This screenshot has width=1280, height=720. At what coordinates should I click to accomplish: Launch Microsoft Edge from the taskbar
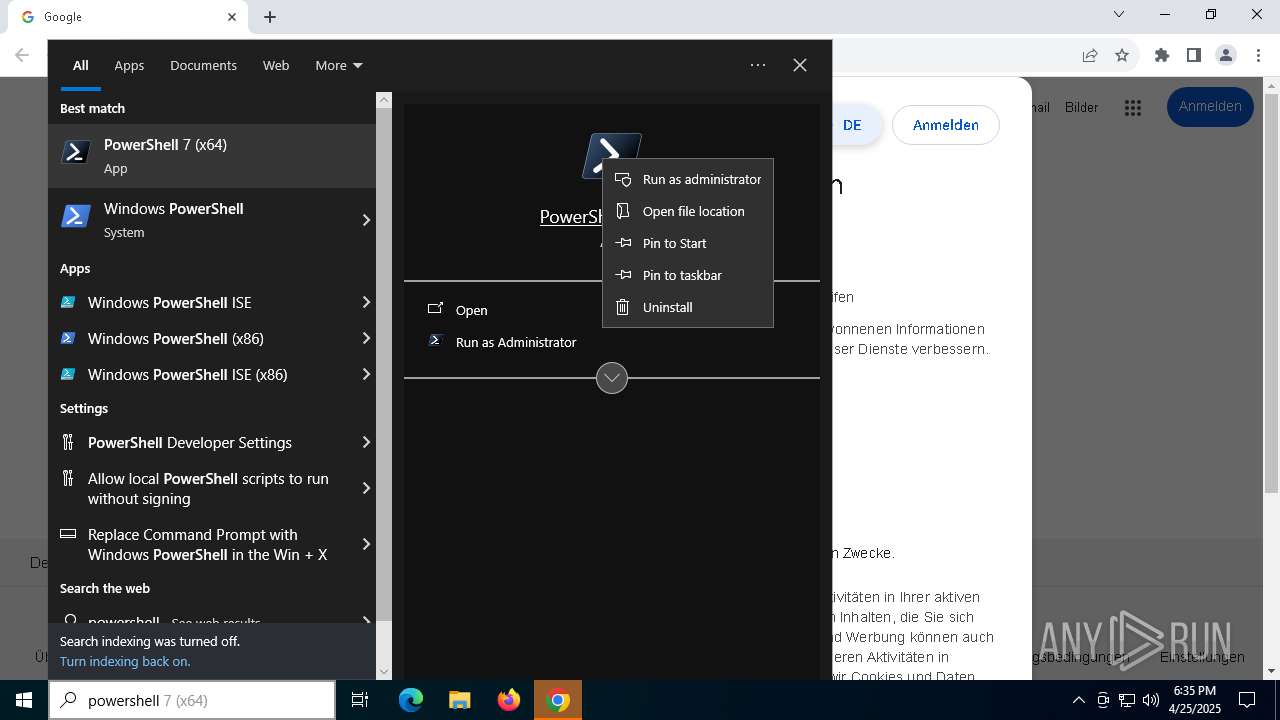411,700
